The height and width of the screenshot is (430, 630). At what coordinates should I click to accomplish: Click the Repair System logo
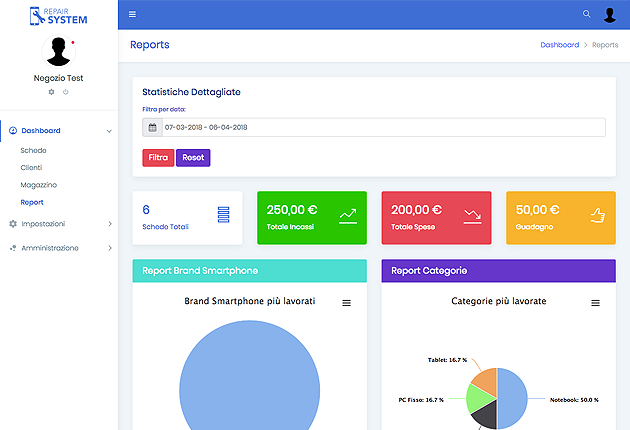58,15
